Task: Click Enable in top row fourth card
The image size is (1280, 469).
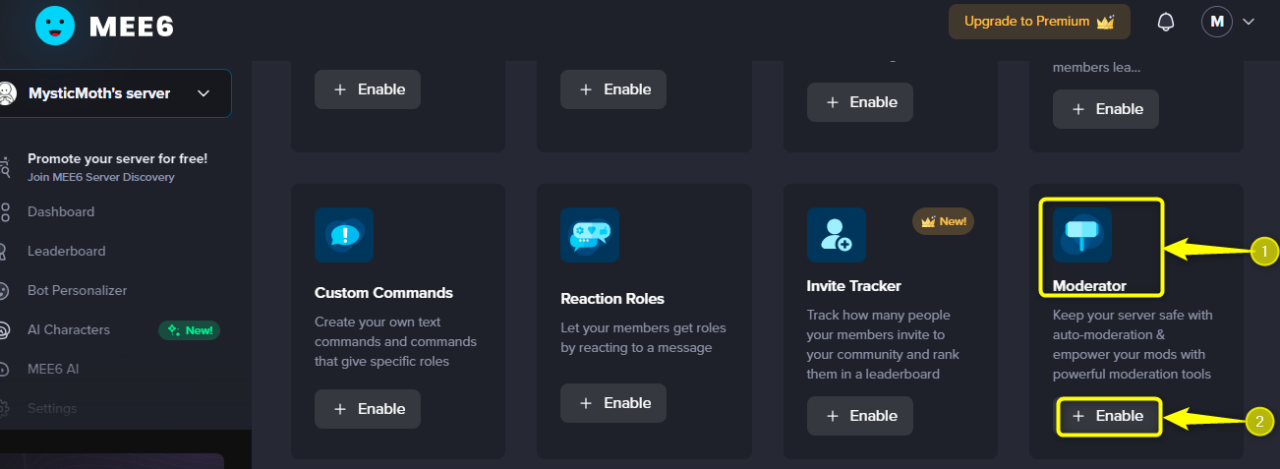Action: coord(1106,109)
